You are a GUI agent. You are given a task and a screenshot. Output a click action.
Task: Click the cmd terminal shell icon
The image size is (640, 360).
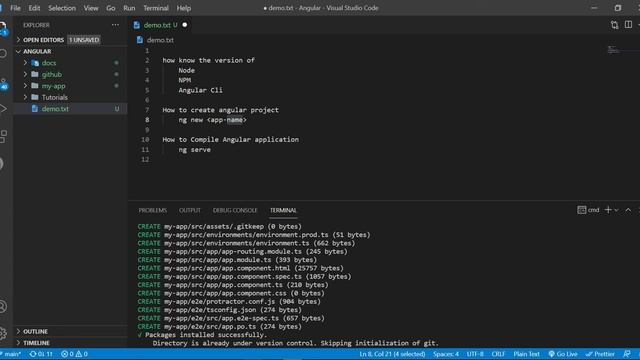point(581,210)
